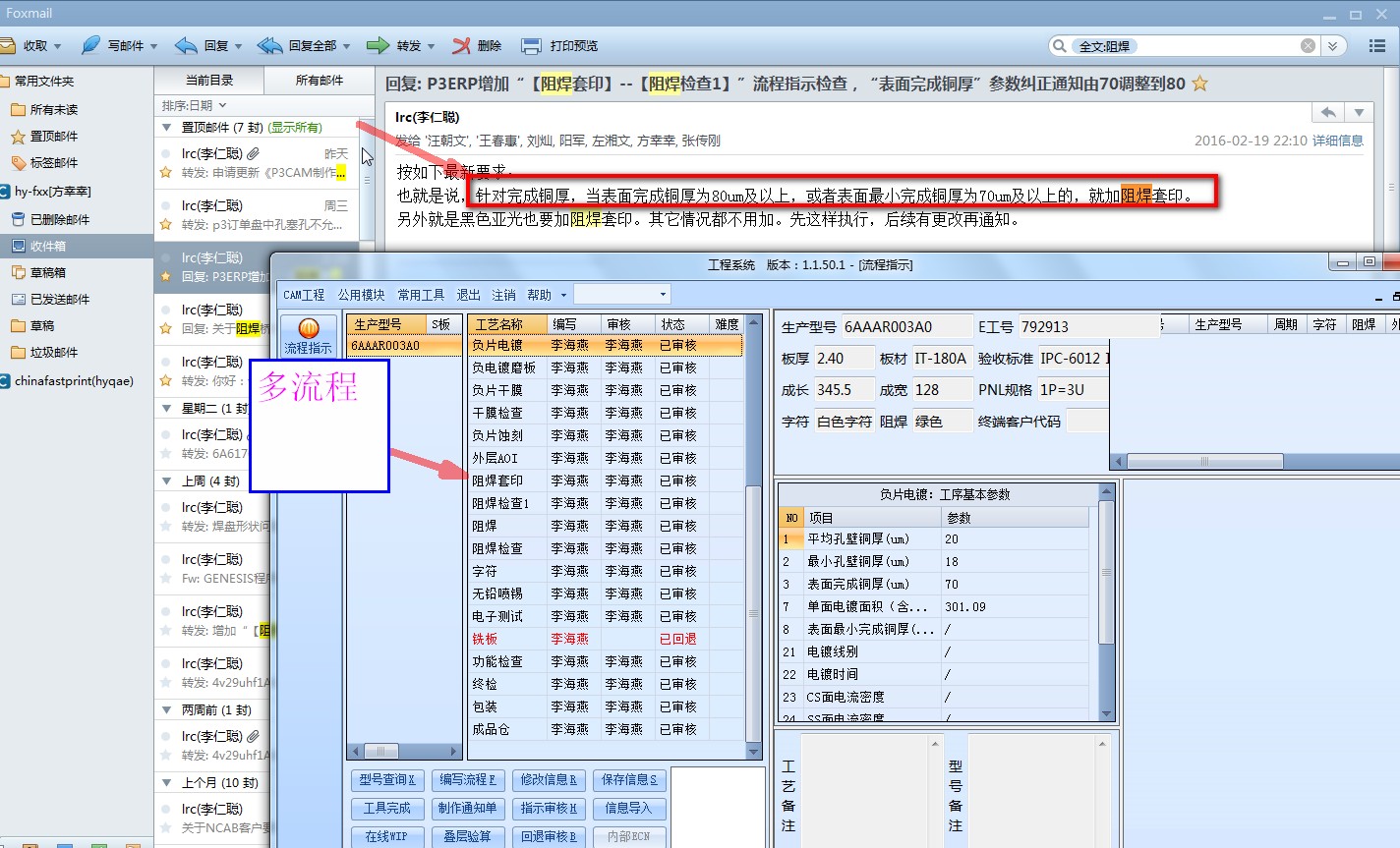Click the search magnifier icon in Foxmail
The height and width of the screenshot is (848, 1400).
pos(1060,46)
